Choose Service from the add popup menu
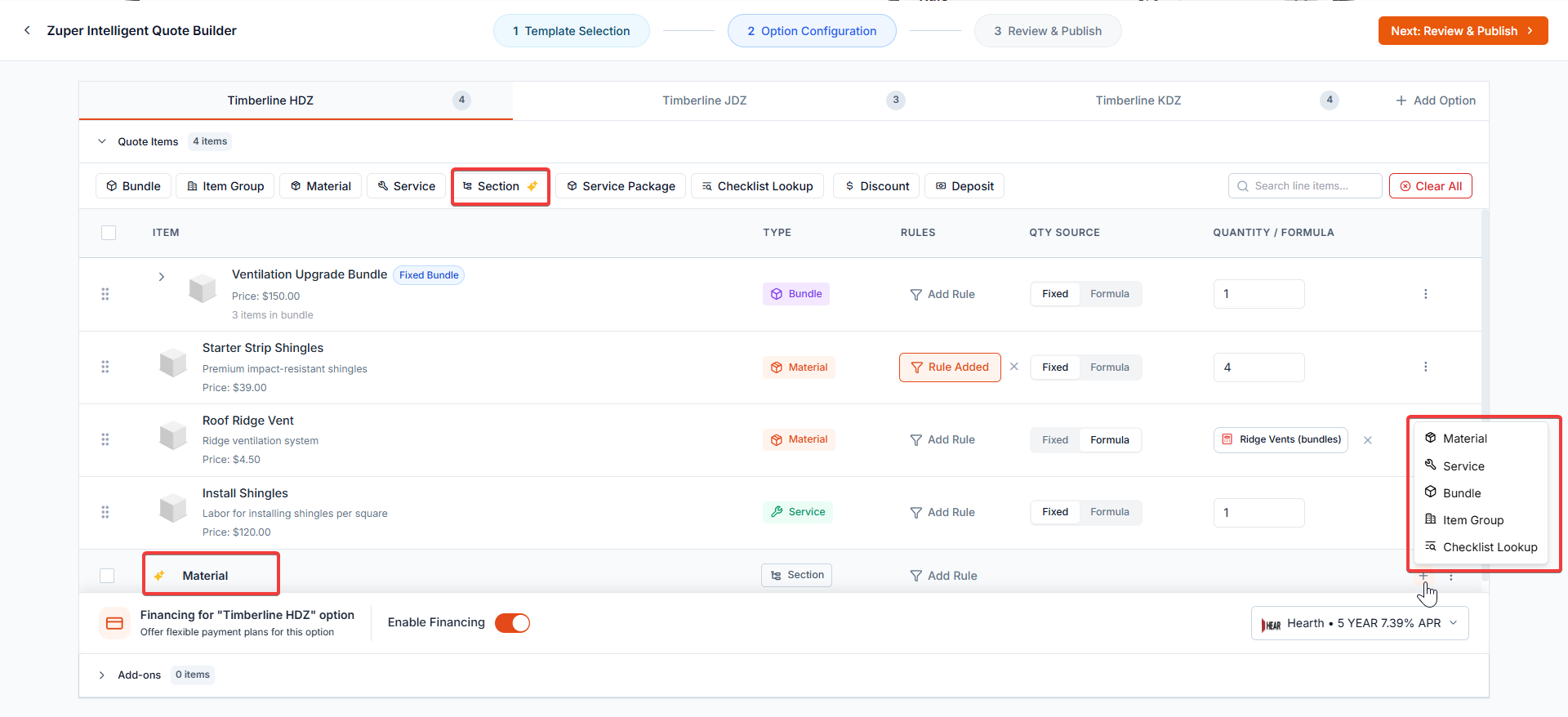 pos(1481,466)
